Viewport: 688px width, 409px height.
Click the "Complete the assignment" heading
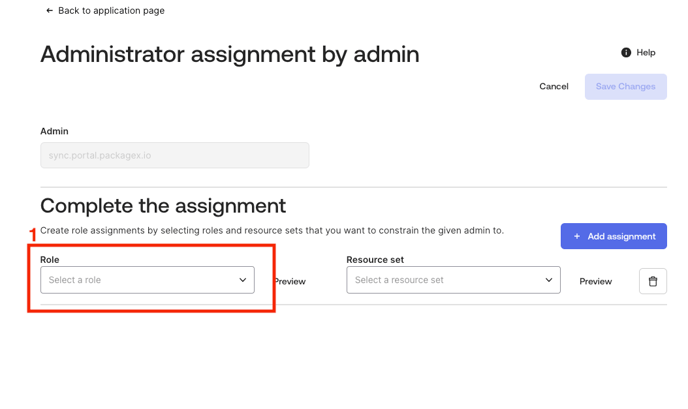point(163,206)
